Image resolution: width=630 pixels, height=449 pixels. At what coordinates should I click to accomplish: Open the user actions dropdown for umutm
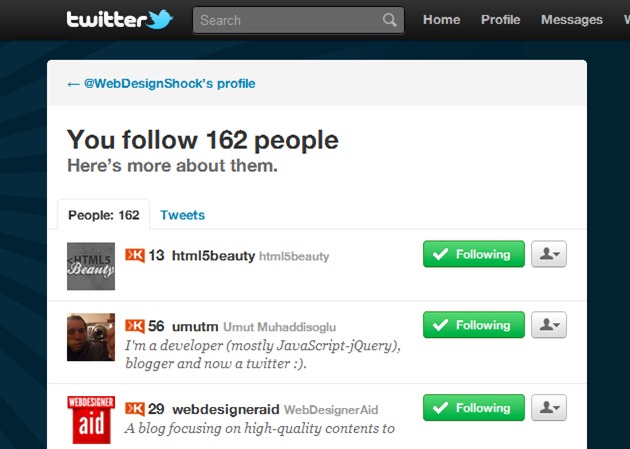coord(549,325)
